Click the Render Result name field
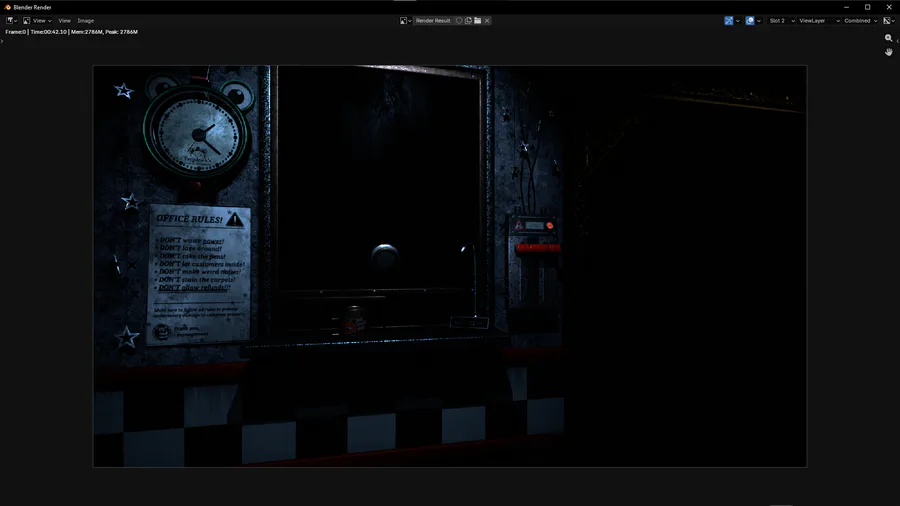This screenshot has width=900, height=506. tap(433, 21)
